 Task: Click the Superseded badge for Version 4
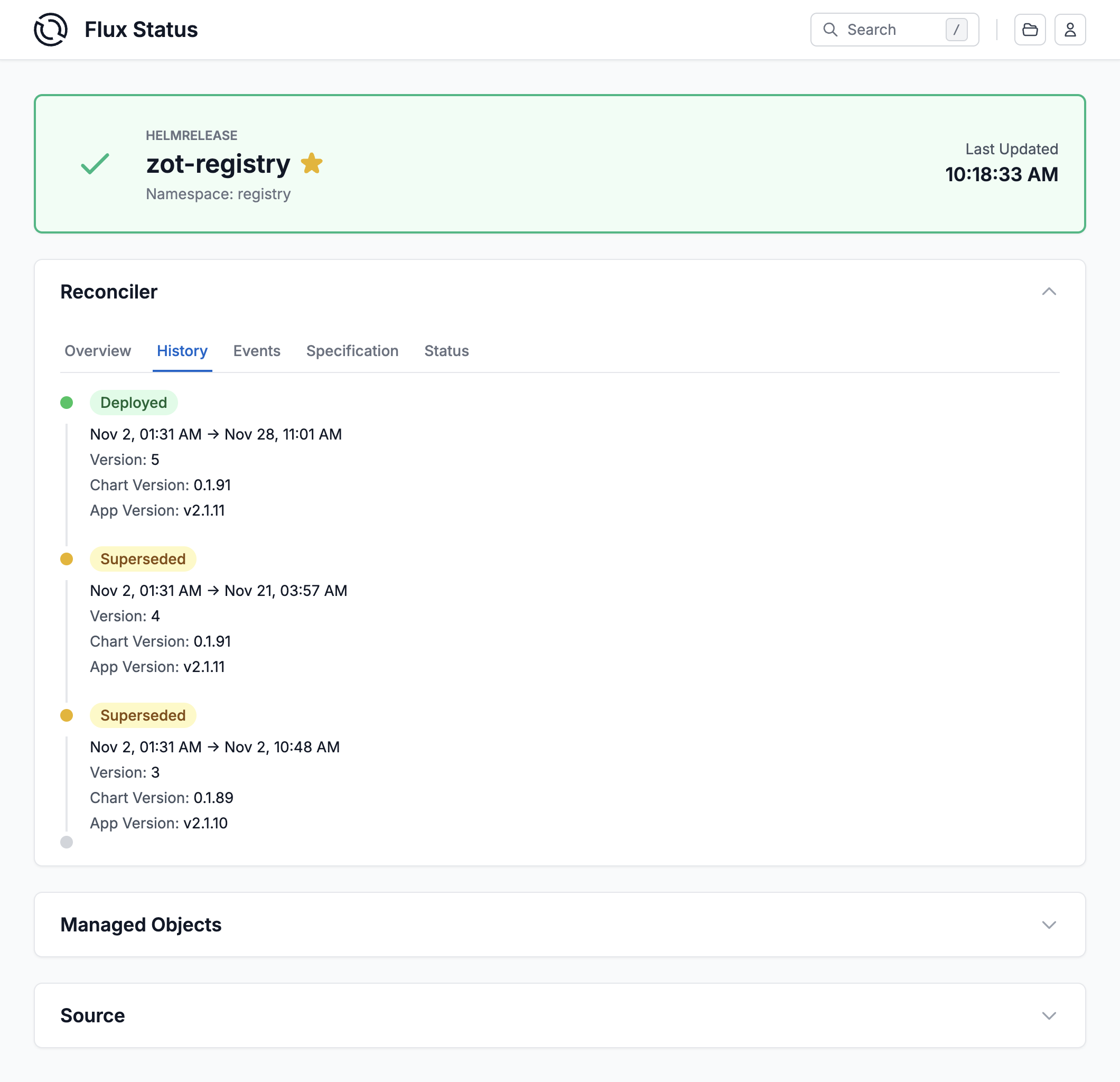coord(143,558)
